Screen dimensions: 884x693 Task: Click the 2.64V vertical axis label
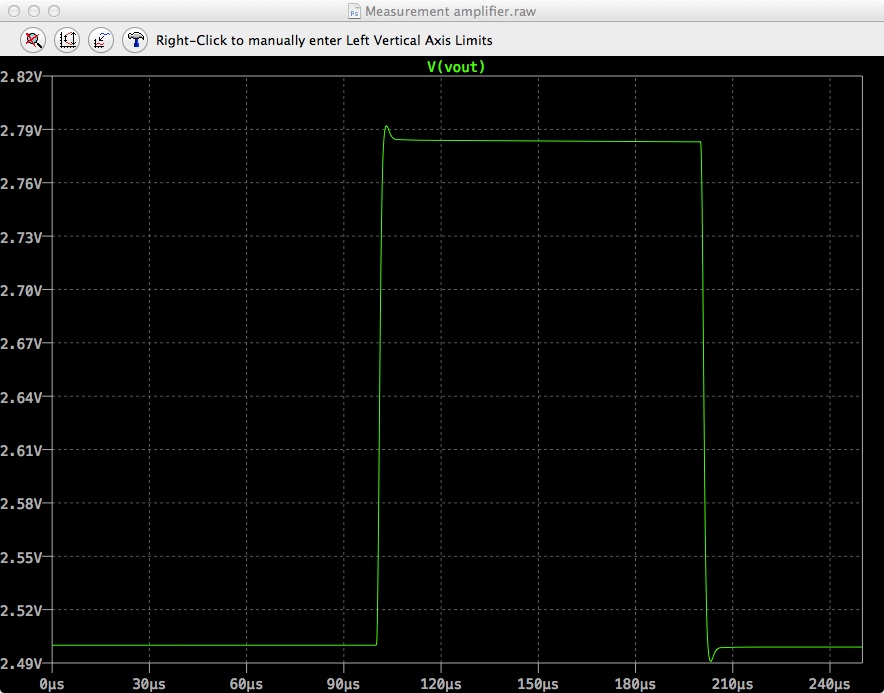coord(21,398)
